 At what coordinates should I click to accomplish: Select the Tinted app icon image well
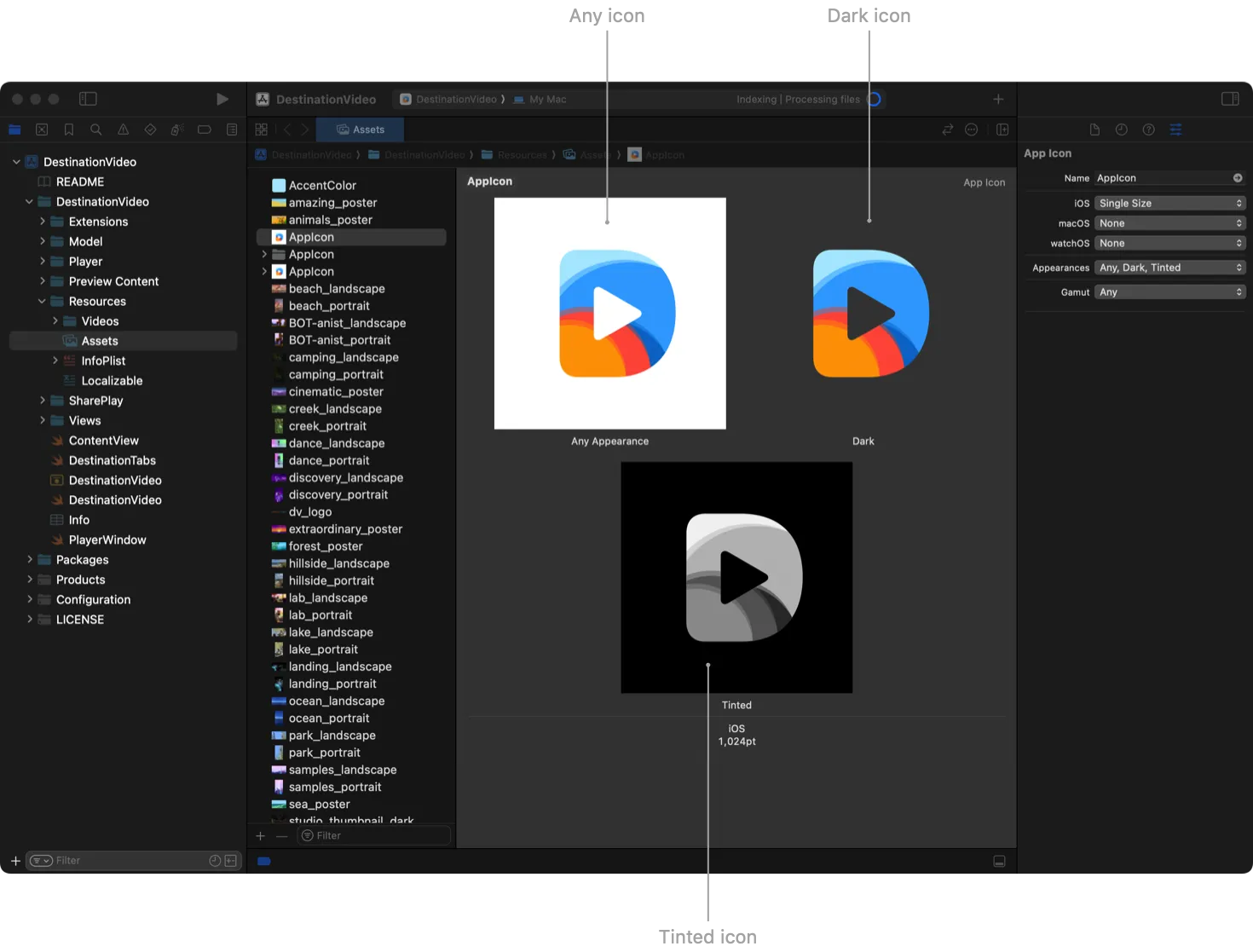(x=736, y=577)
